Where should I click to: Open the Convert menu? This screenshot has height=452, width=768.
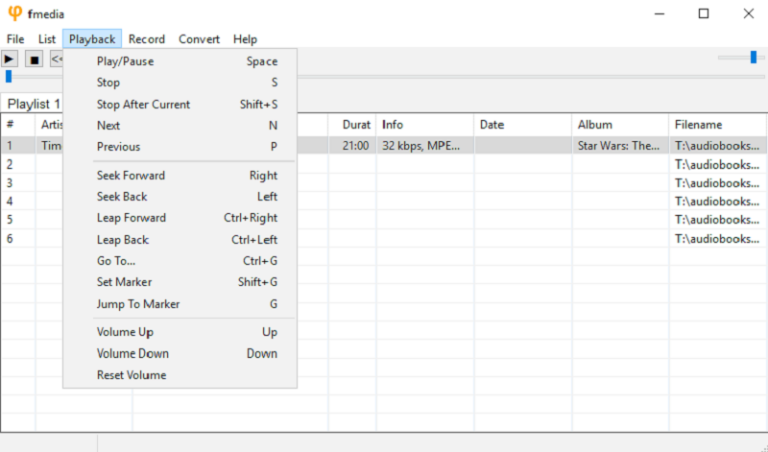199,39
